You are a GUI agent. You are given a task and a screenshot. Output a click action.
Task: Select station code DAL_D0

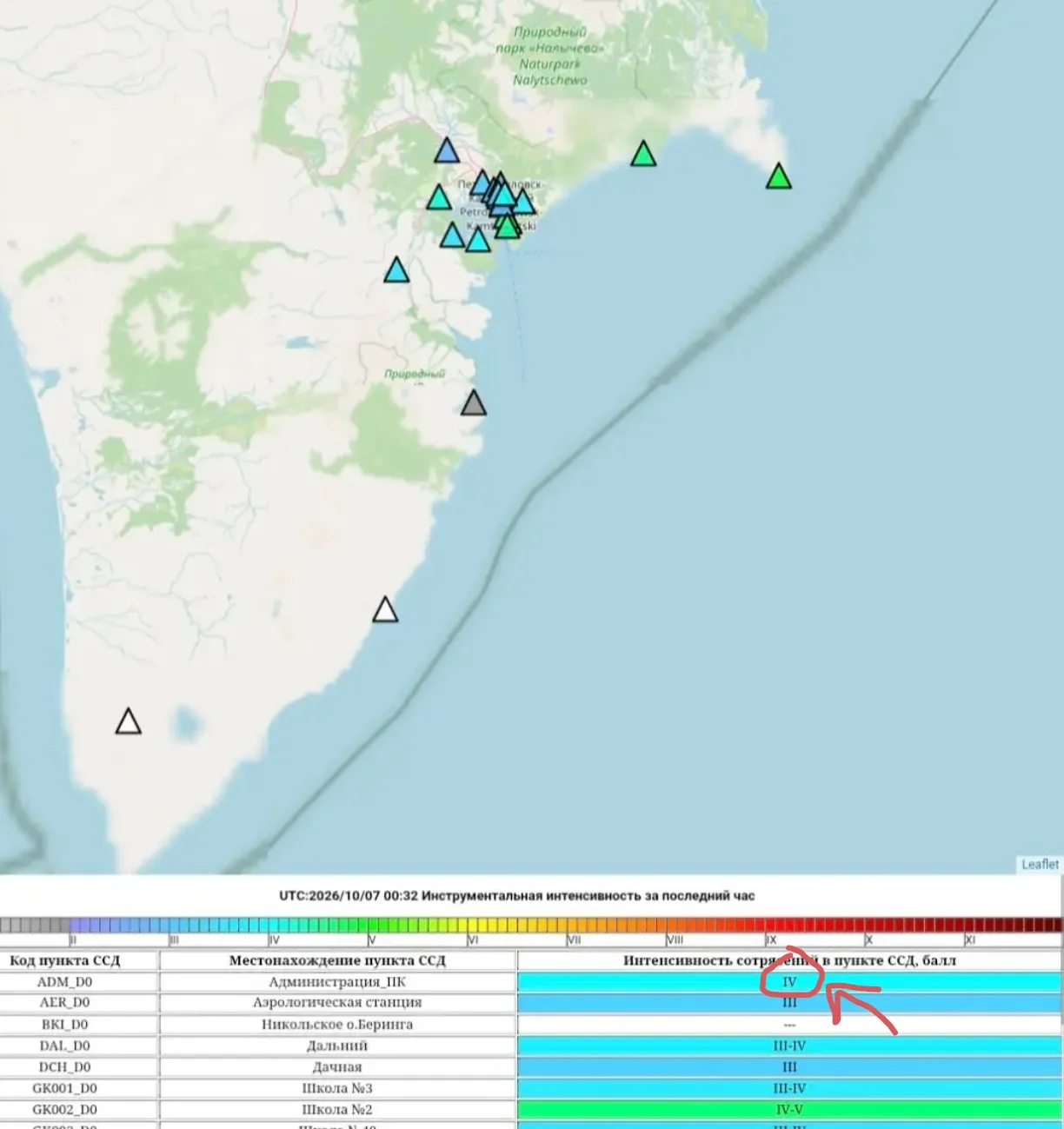pos(65,1046)
